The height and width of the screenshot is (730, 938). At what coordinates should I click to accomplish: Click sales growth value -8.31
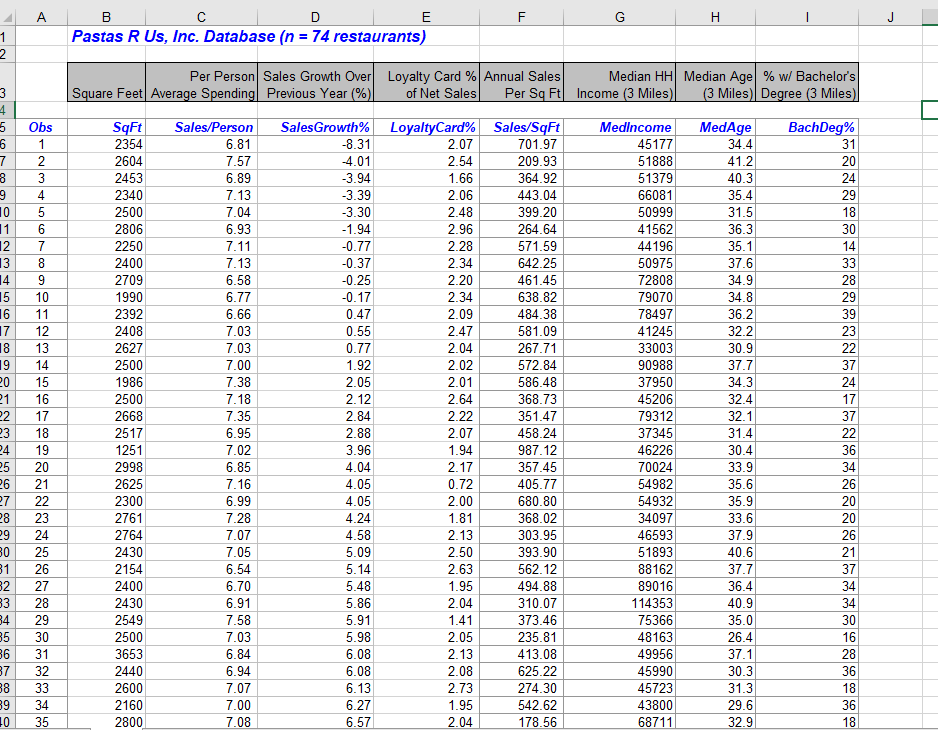(x=315, y=144)
